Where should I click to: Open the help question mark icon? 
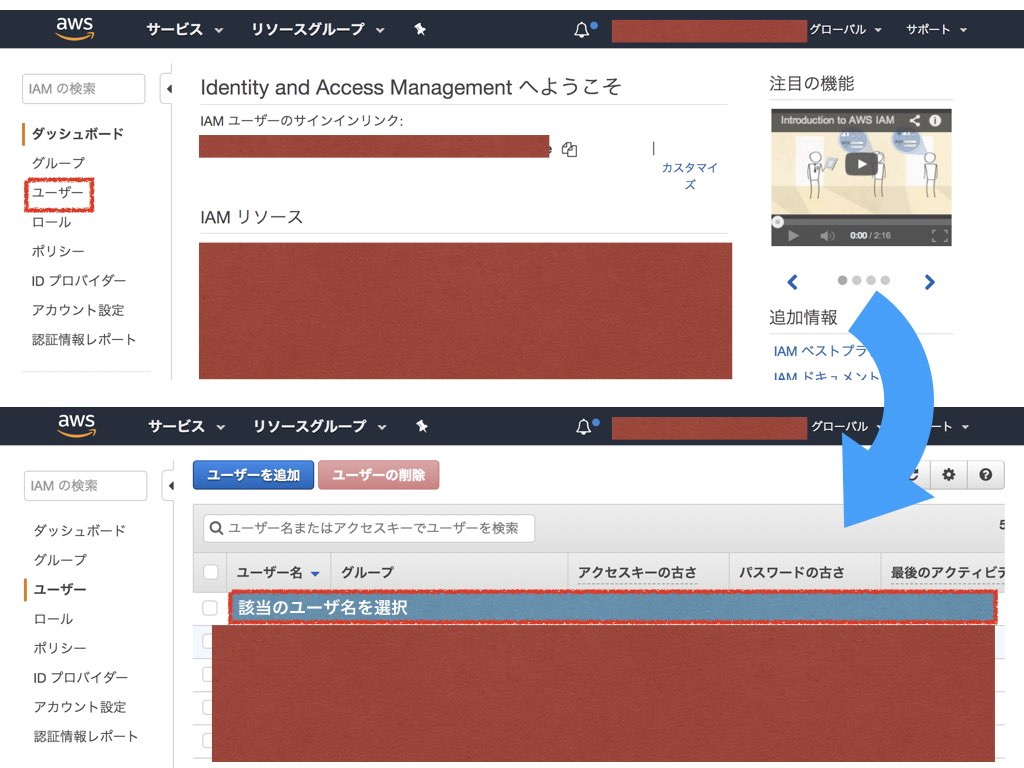[985, 475]
